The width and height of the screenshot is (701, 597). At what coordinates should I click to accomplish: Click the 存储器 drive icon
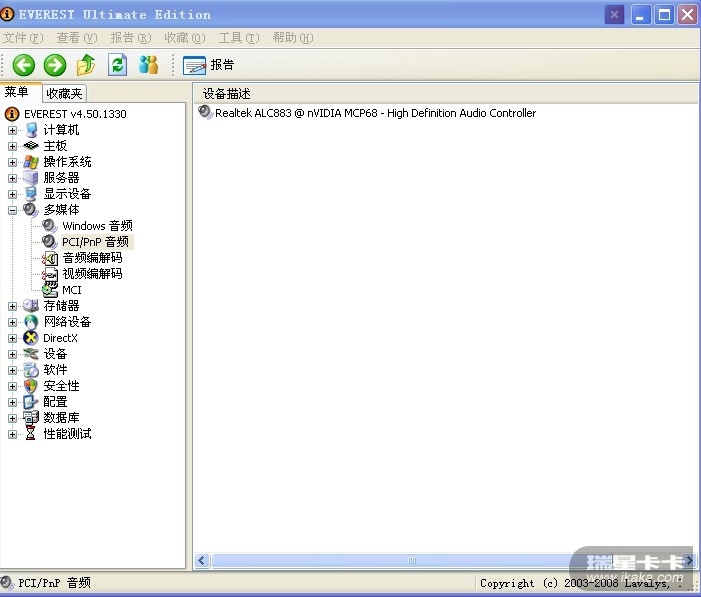(31, 306)
